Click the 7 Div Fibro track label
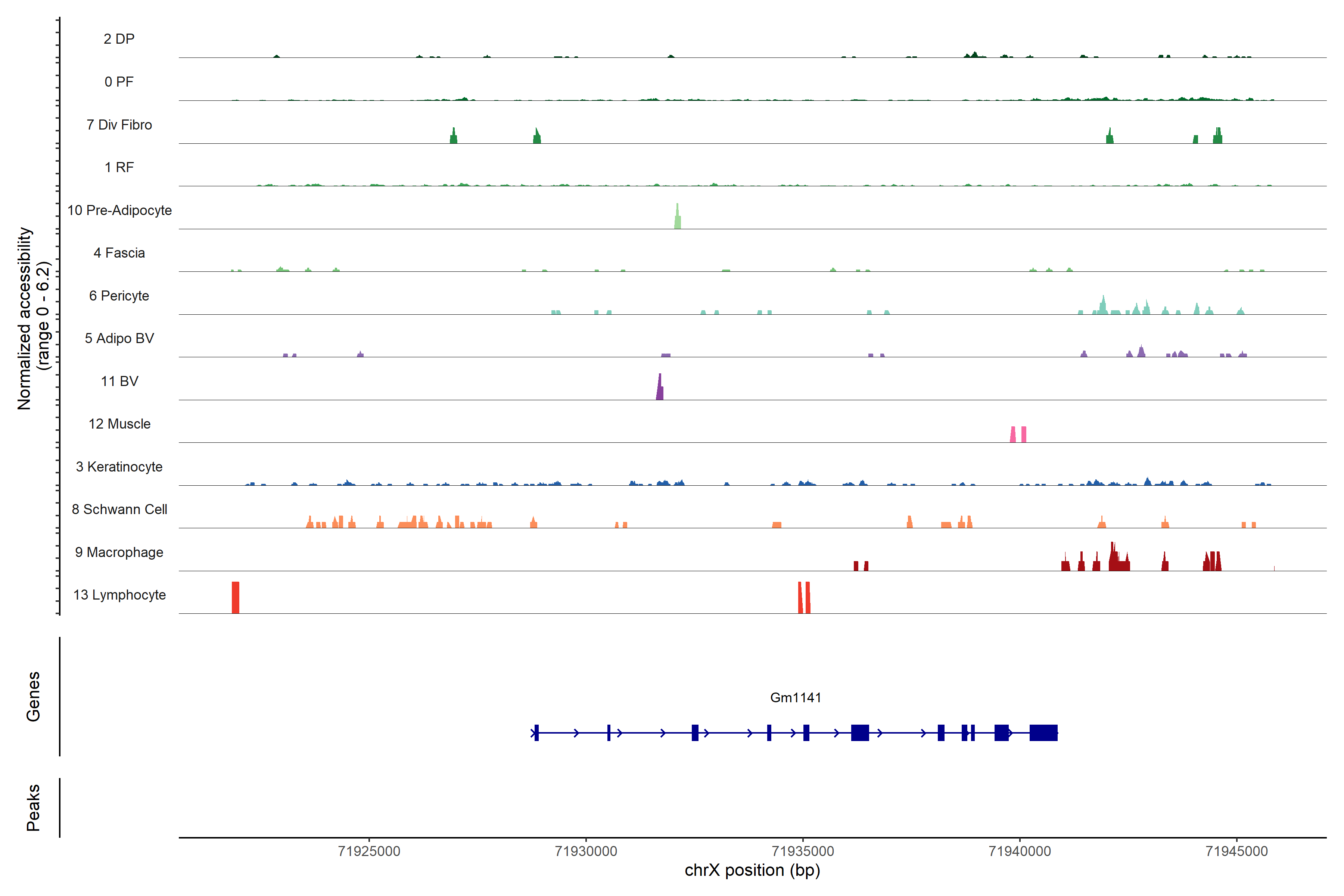Image resolution: width=1344 pixels, height=896 pixels. click(x=119, y=125)
